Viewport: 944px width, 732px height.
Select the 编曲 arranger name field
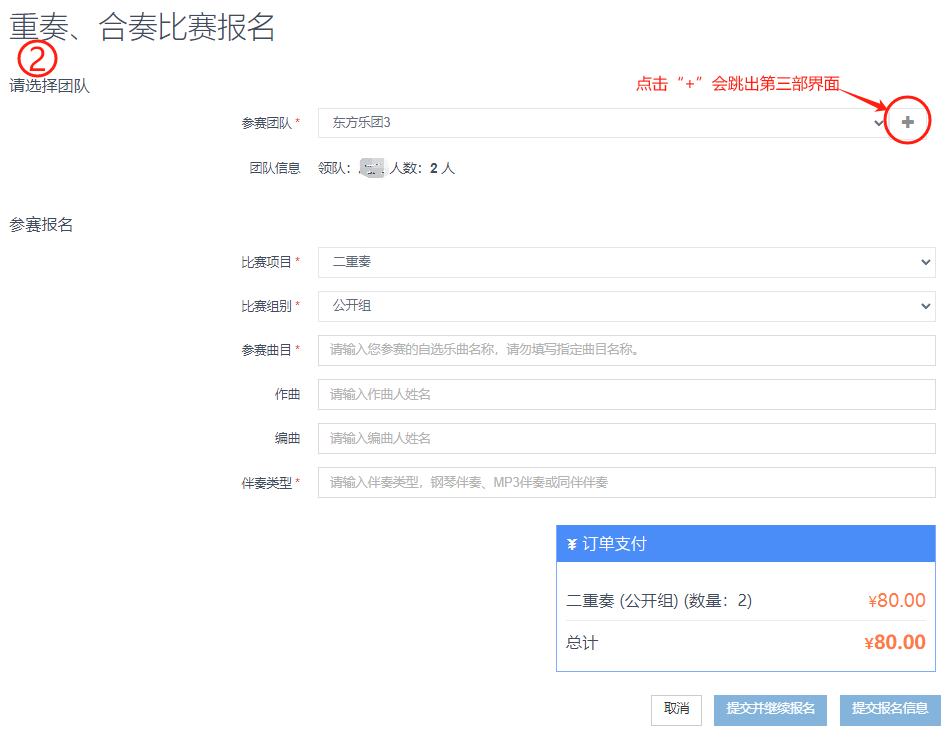[x=626, y=438]
